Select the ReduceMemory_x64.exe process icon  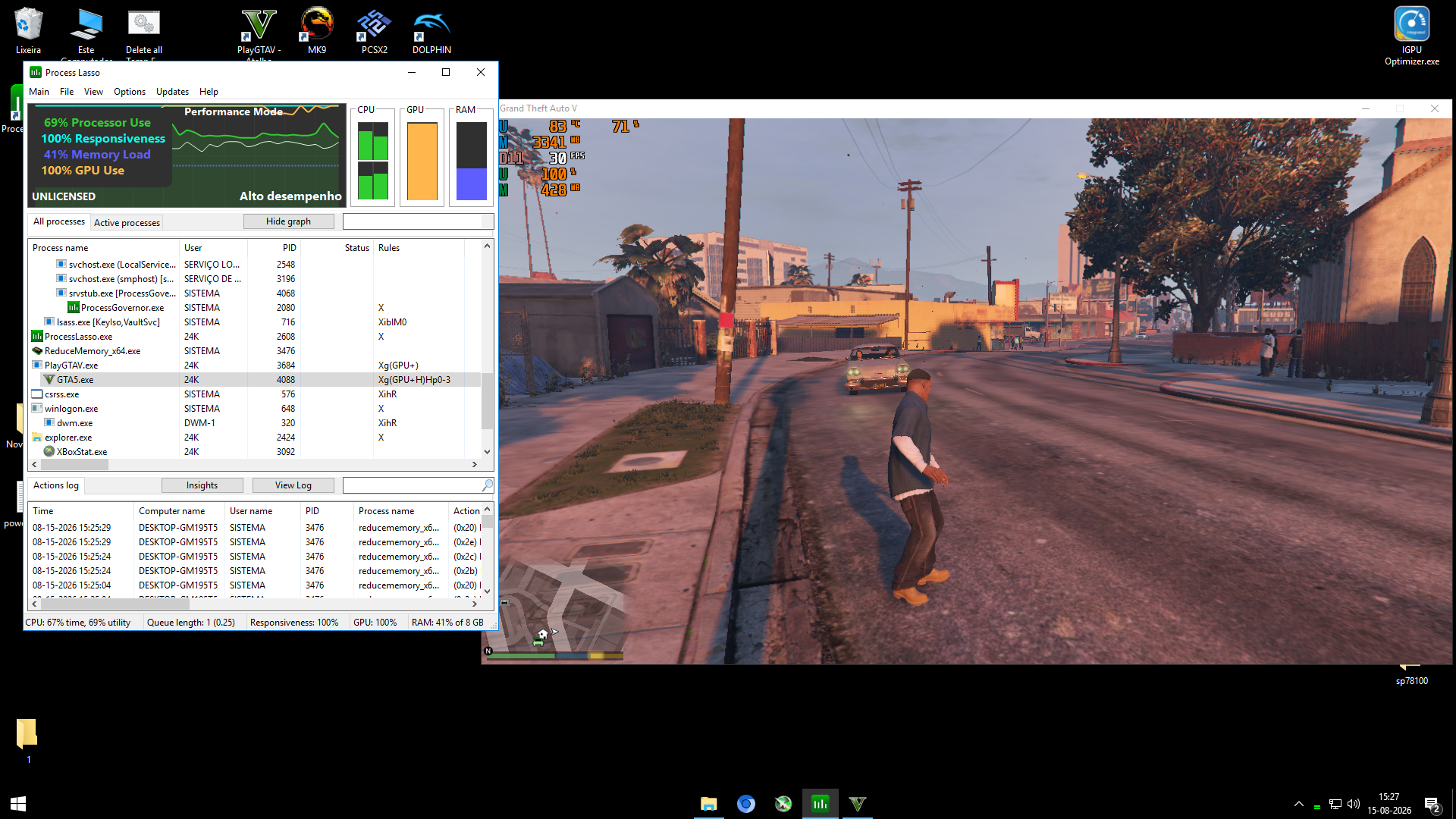[x=36, y=351]
